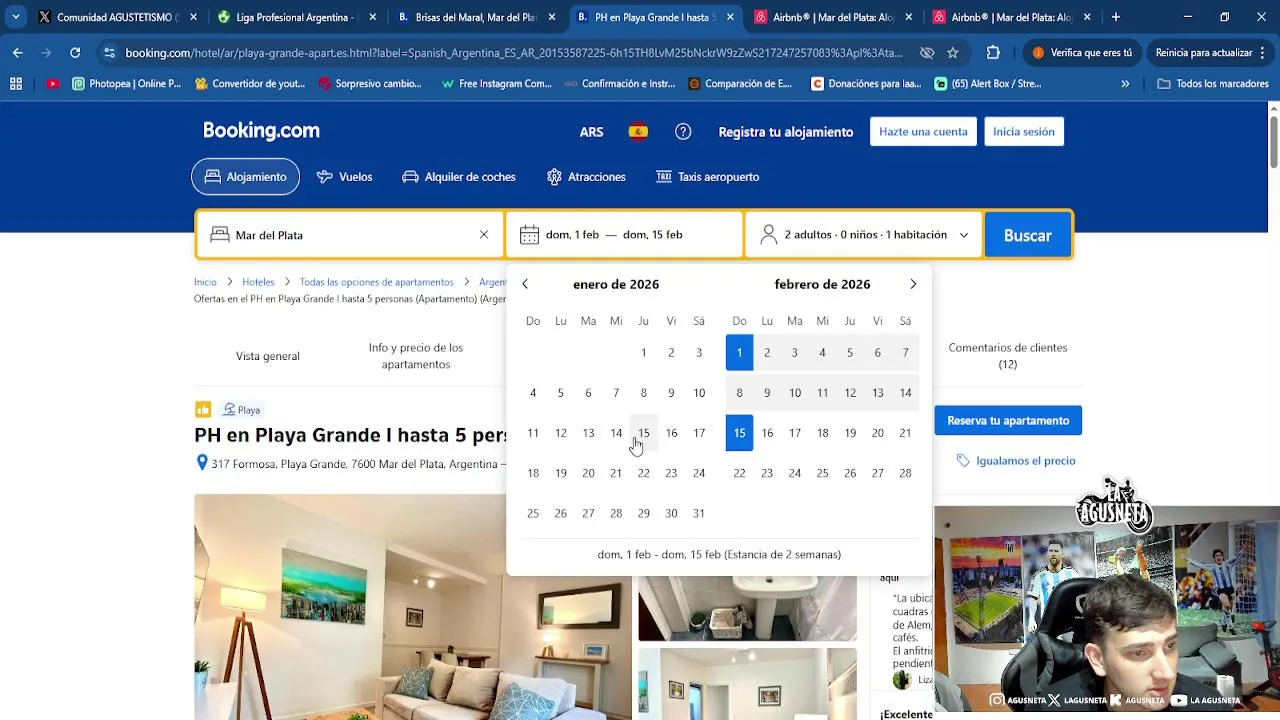Click Reserva tu apartamento button
Viewport: 1280px width, 720px height.
tap(1008, 421)
